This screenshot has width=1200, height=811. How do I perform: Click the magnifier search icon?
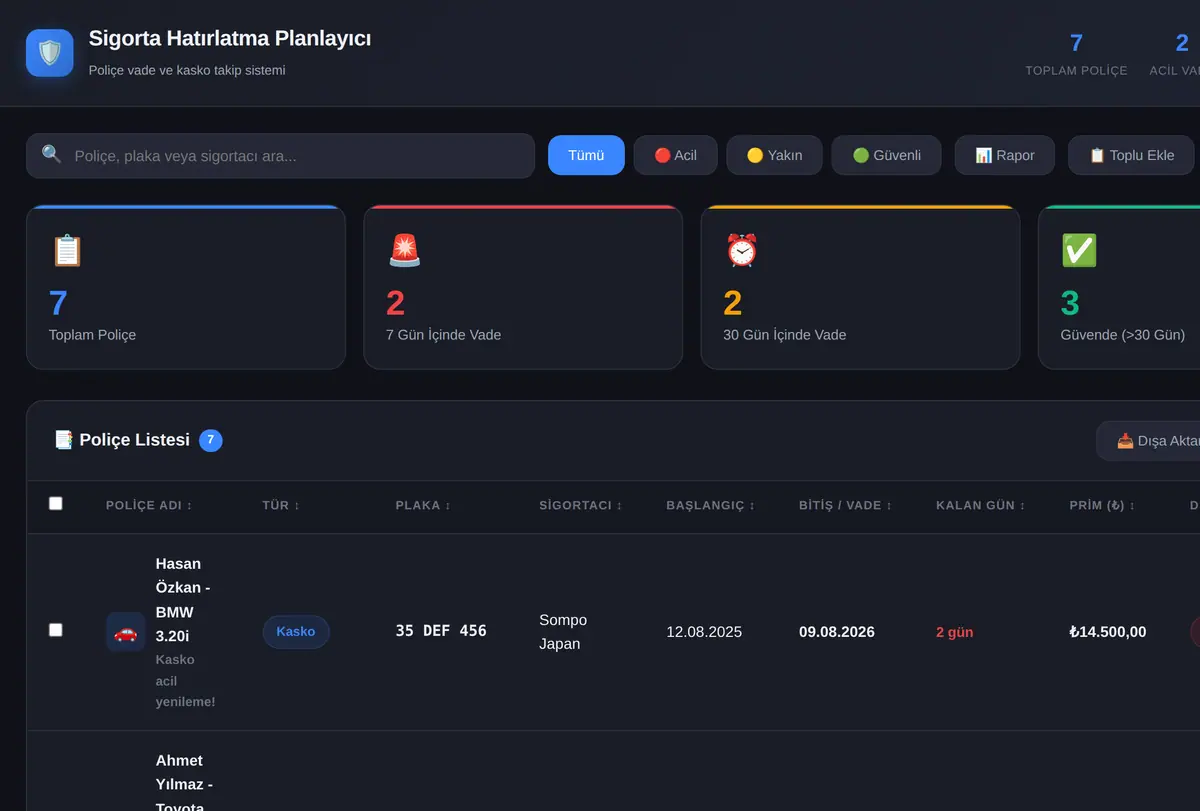click(x=51, y=154)
